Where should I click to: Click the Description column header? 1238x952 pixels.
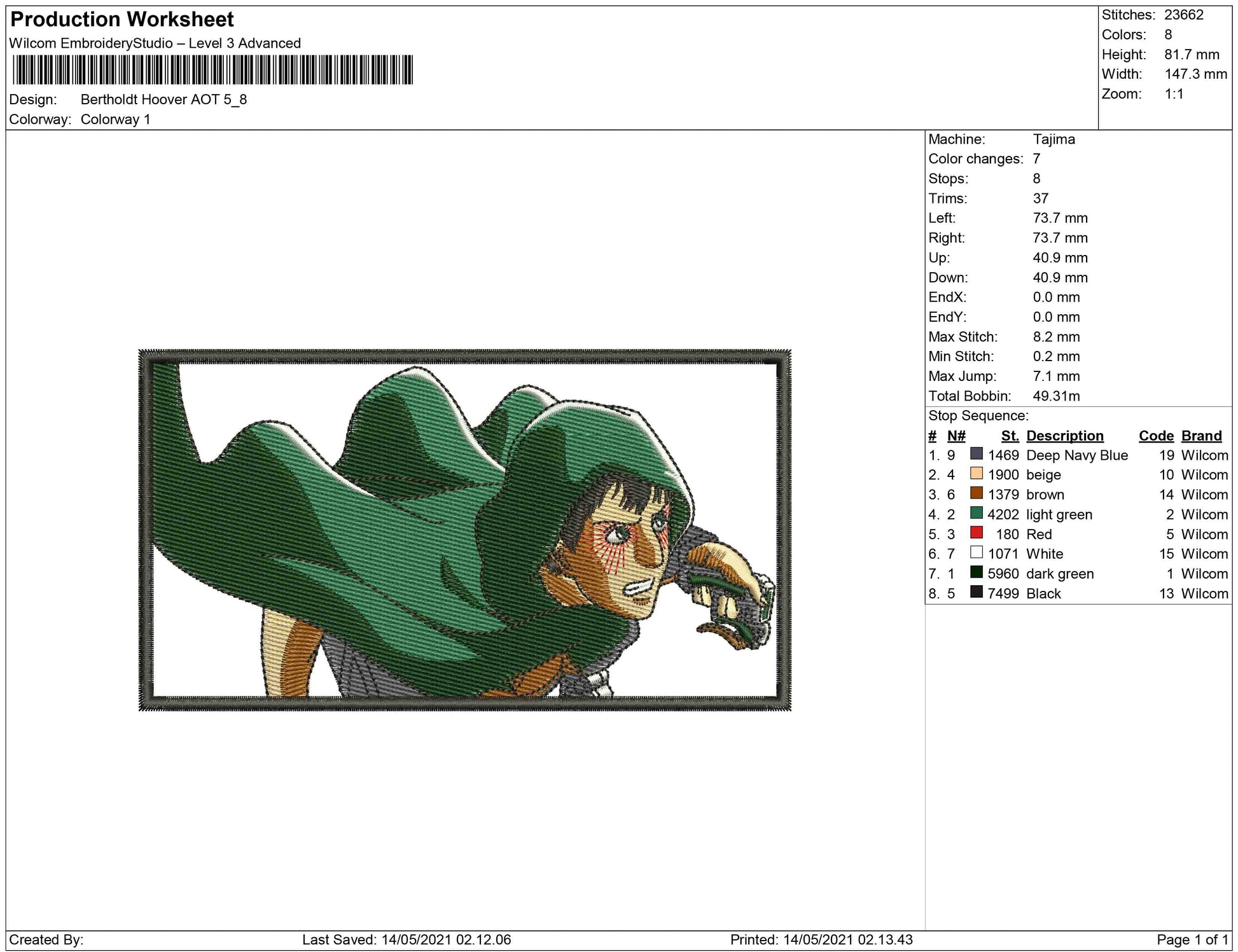click(x=1064, y=436)
